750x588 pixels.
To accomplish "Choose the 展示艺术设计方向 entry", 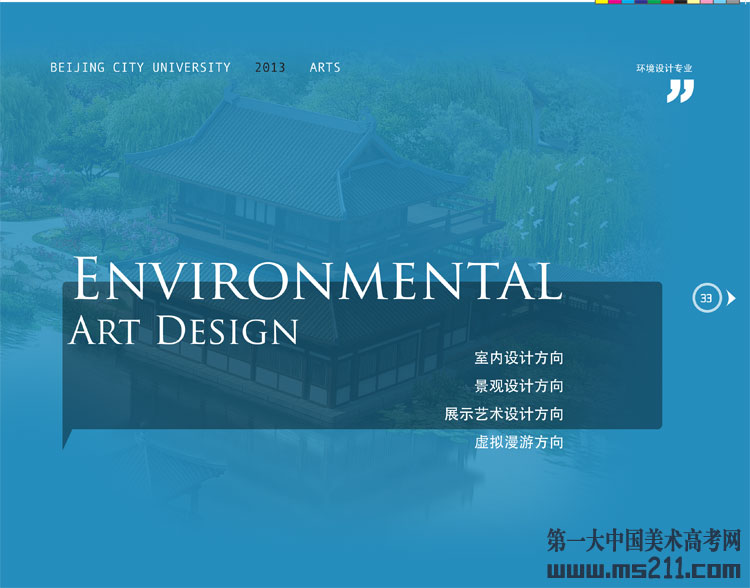I will 504,414.
